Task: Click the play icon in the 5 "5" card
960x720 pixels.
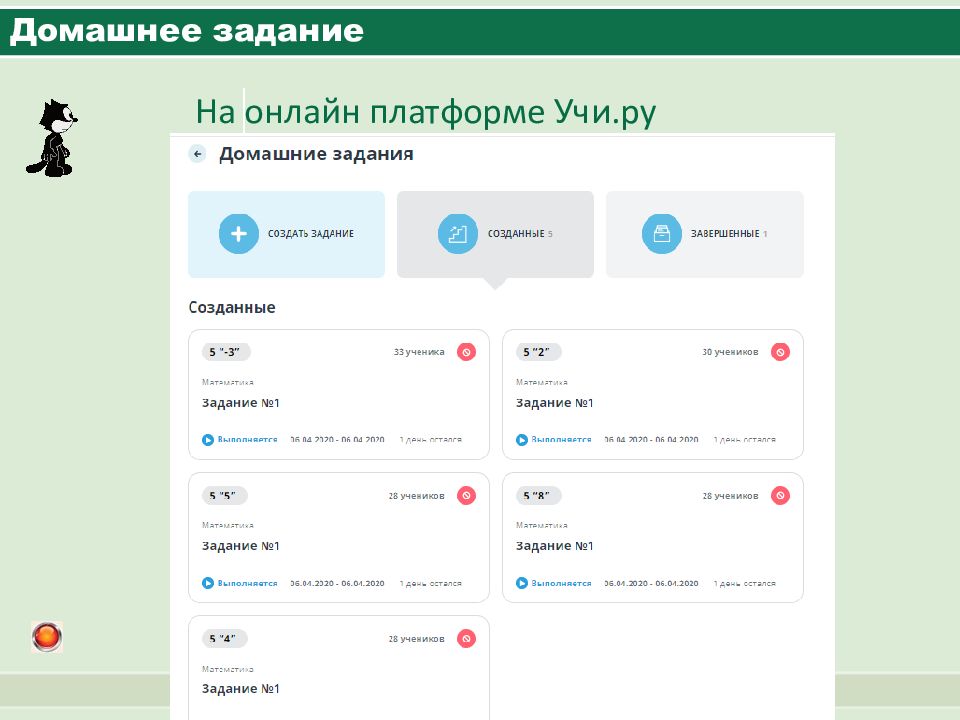Action: point(208,583)
